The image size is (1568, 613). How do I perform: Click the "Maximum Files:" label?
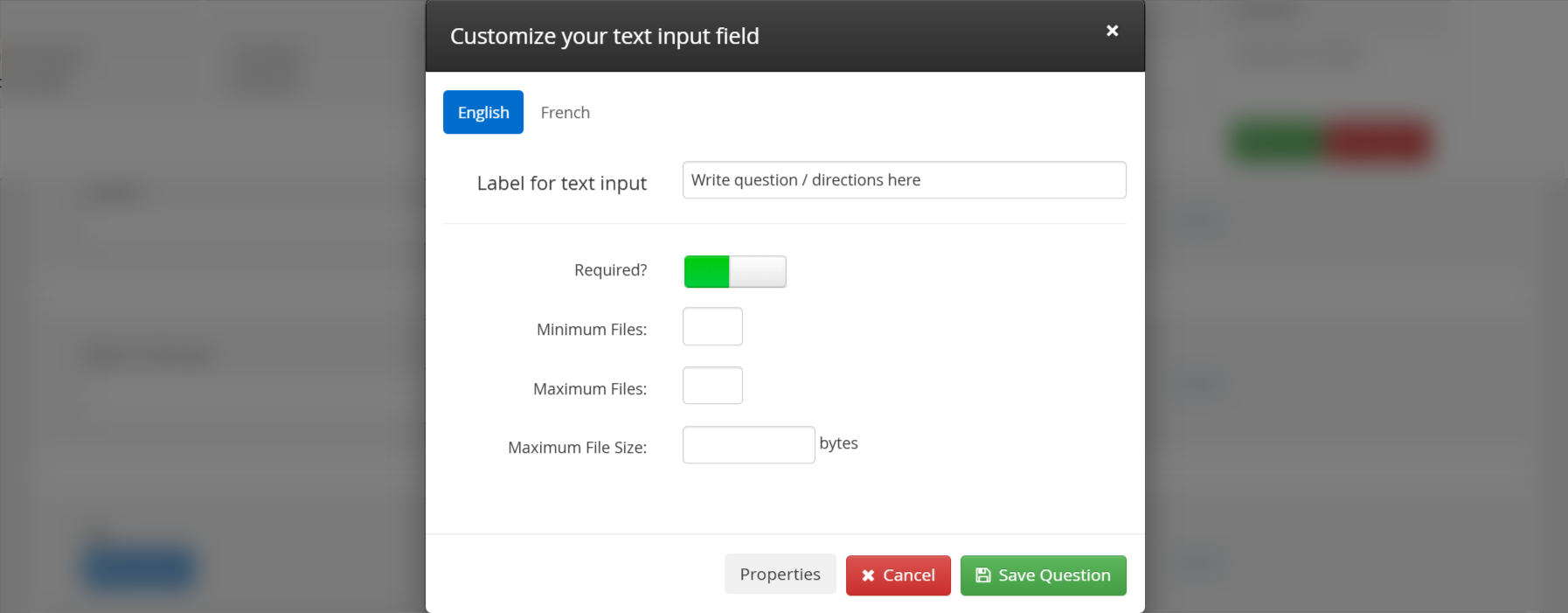(590, 389)
